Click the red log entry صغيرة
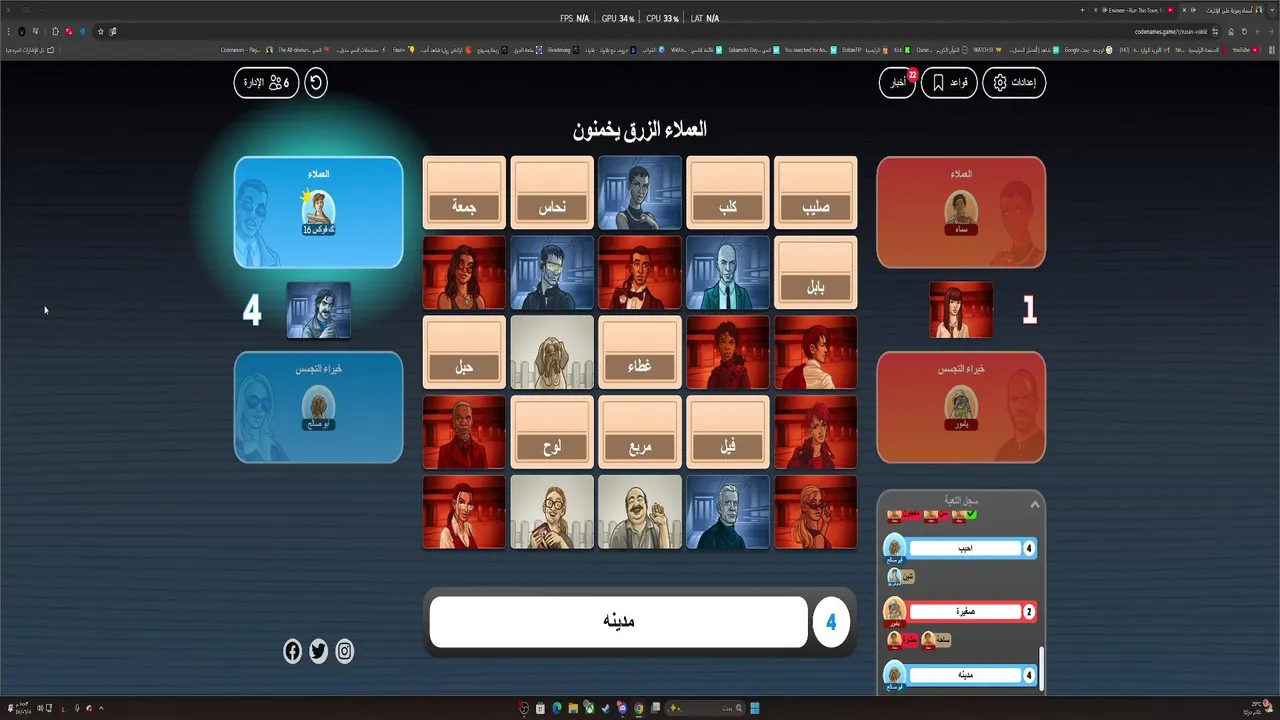The height and width of the screenshot is (720, 1280). click(964, 611)
